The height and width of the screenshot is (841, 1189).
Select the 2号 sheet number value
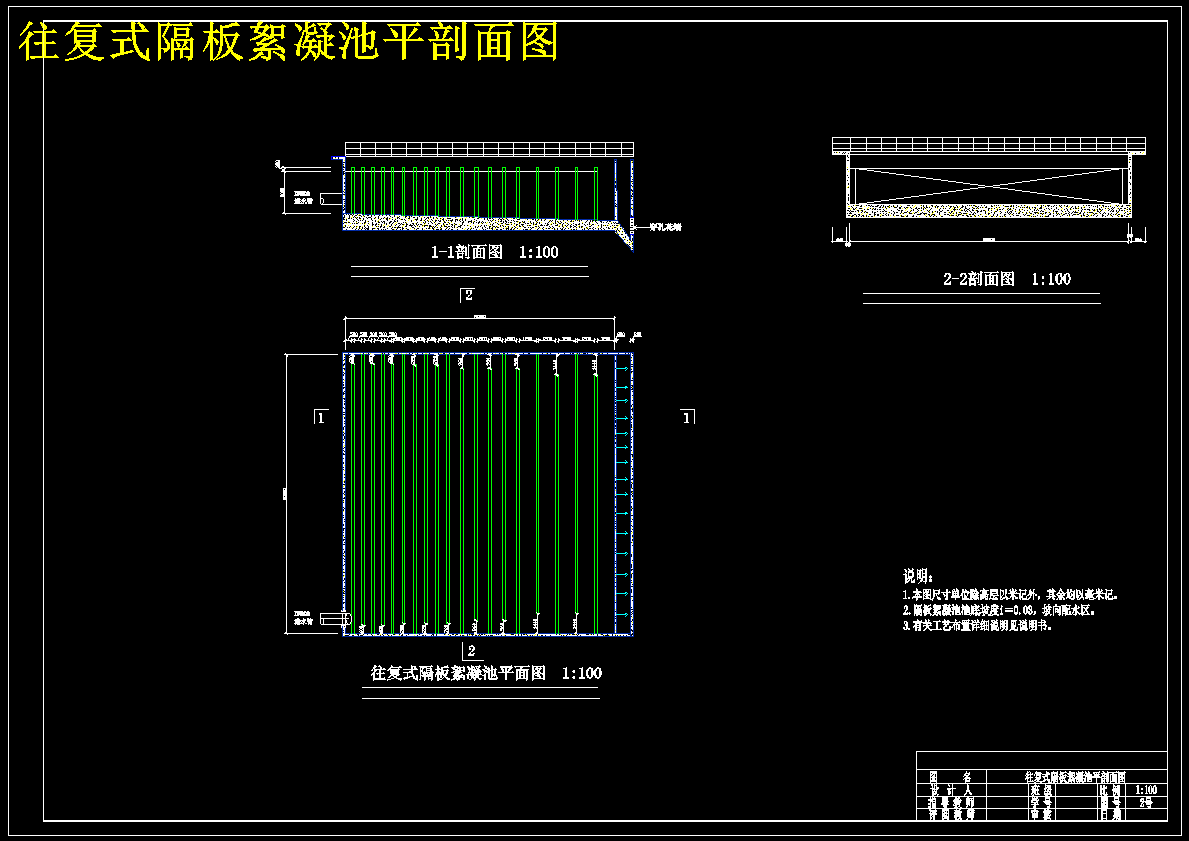pyautogui.click(x=1147, y=802)
